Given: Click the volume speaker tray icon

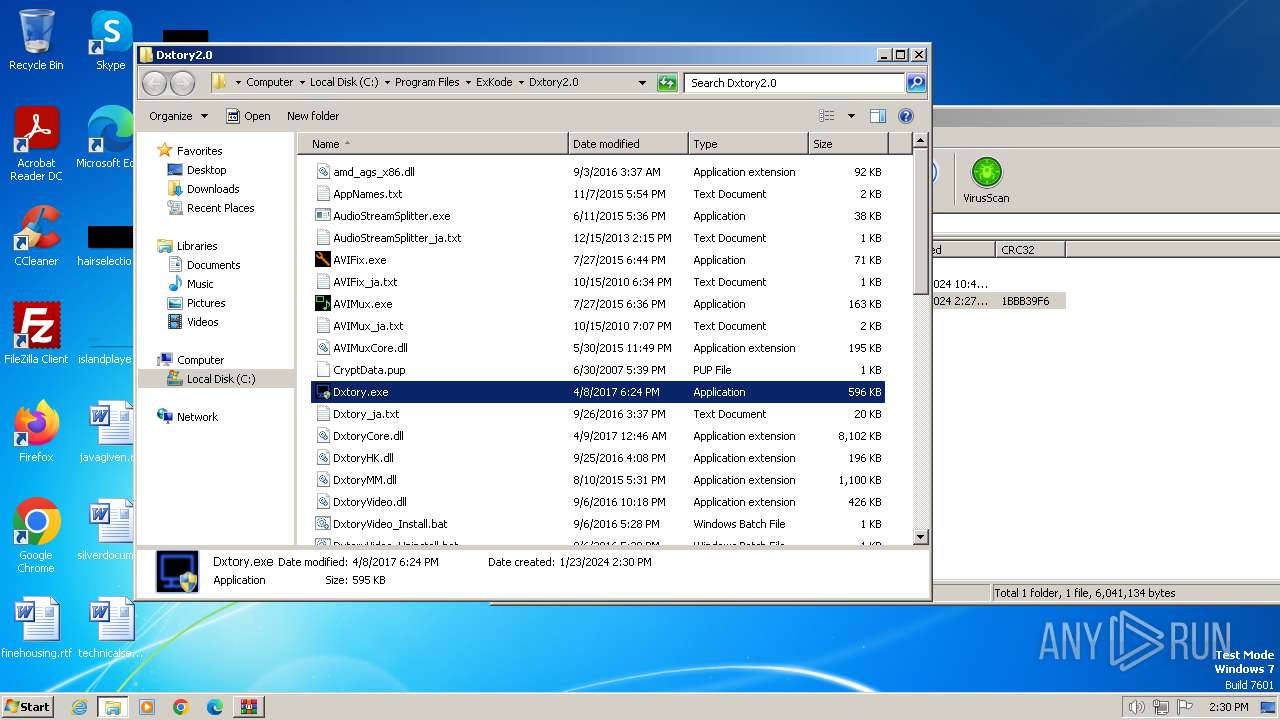Looking at the screenshot, I should 1137,707.
